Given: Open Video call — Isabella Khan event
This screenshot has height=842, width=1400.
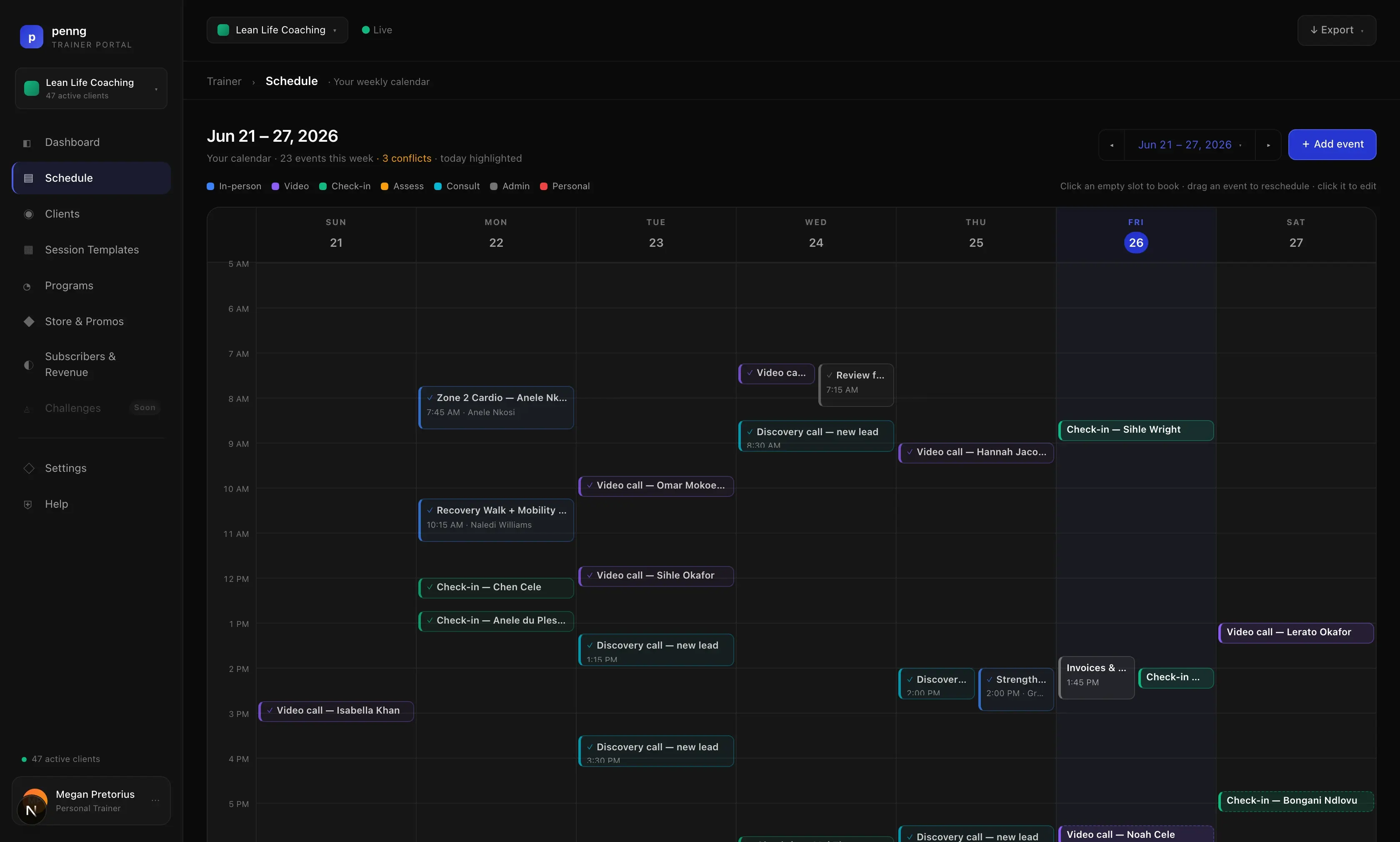Looking at the screenshot, I should 336,711.
